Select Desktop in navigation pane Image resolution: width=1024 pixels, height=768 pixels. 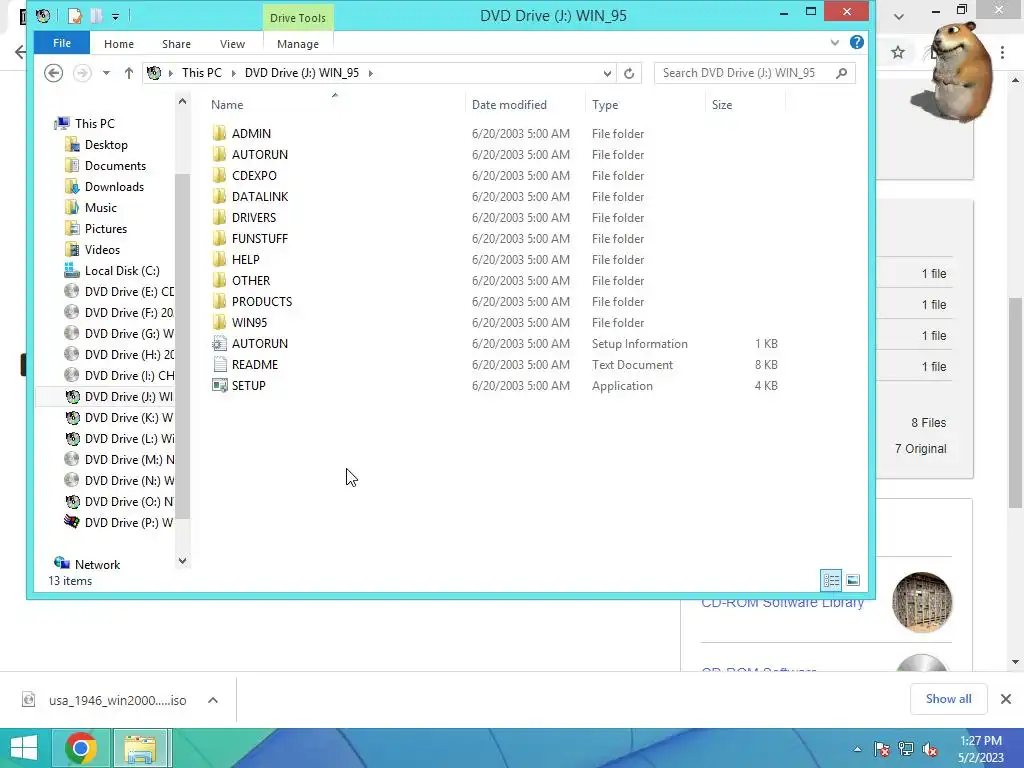[106, 144]
